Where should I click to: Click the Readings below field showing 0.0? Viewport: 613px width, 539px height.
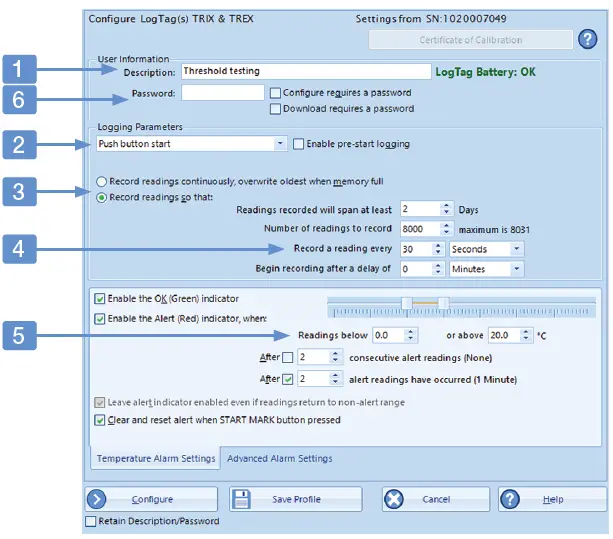389,335
